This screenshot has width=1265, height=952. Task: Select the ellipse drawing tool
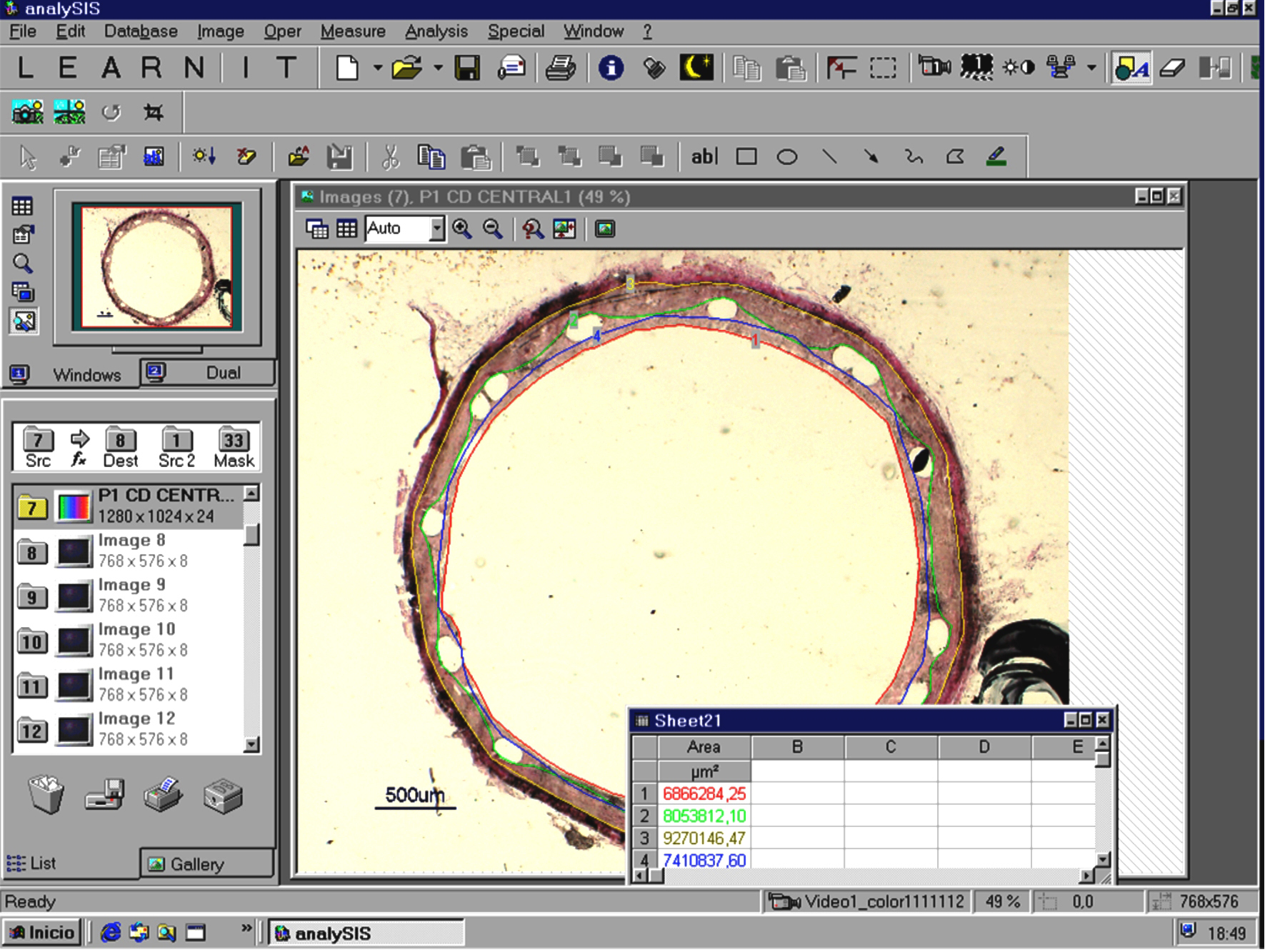(787, 157)
